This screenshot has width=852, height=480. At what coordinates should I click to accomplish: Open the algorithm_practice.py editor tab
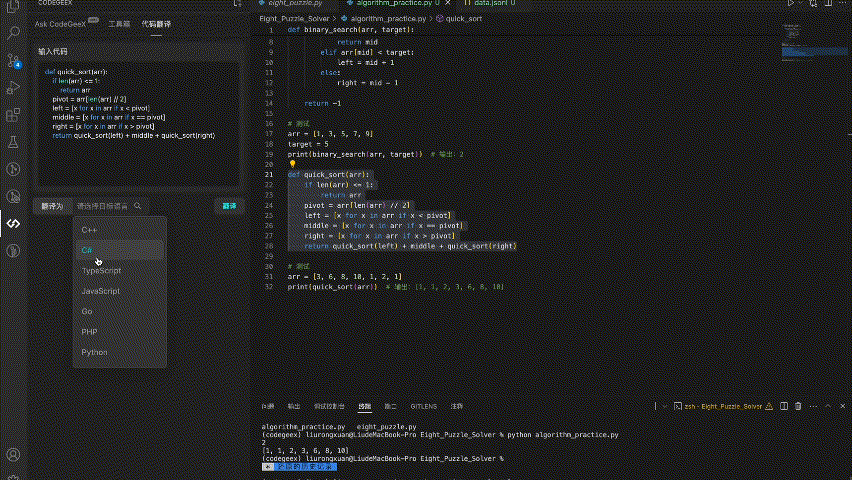(394, 4)
